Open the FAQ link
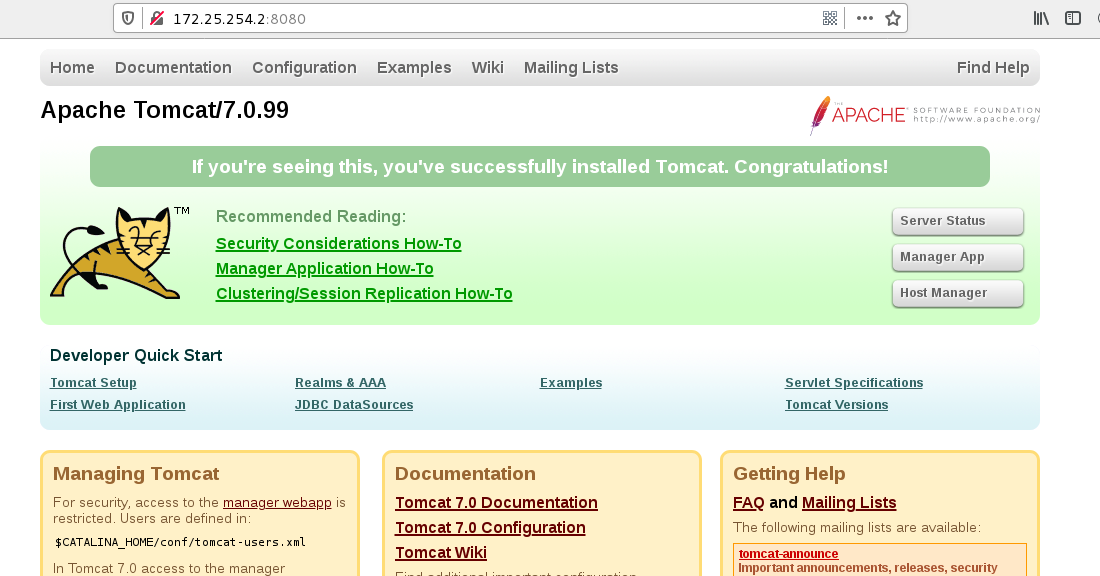The height and width of the screenshot is (576, 1100). coord(749,502)
